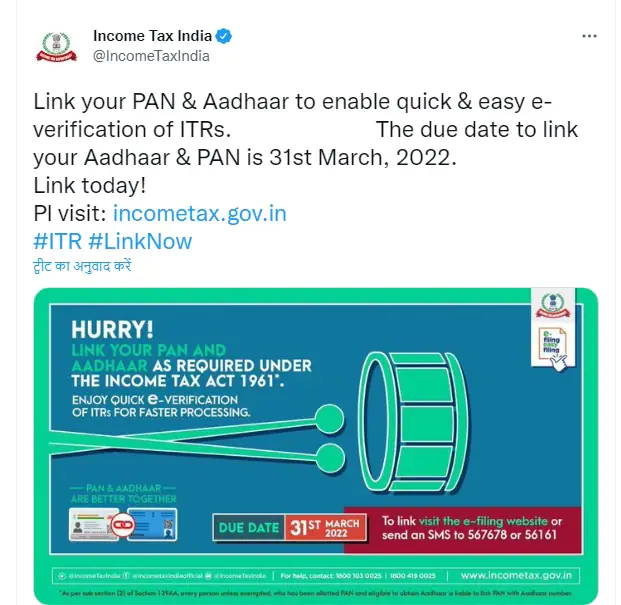Image resolution: width=621 pixels, height=605 pixels.
Task: Open the #ITR hashtag
Action: coord(58,241)
